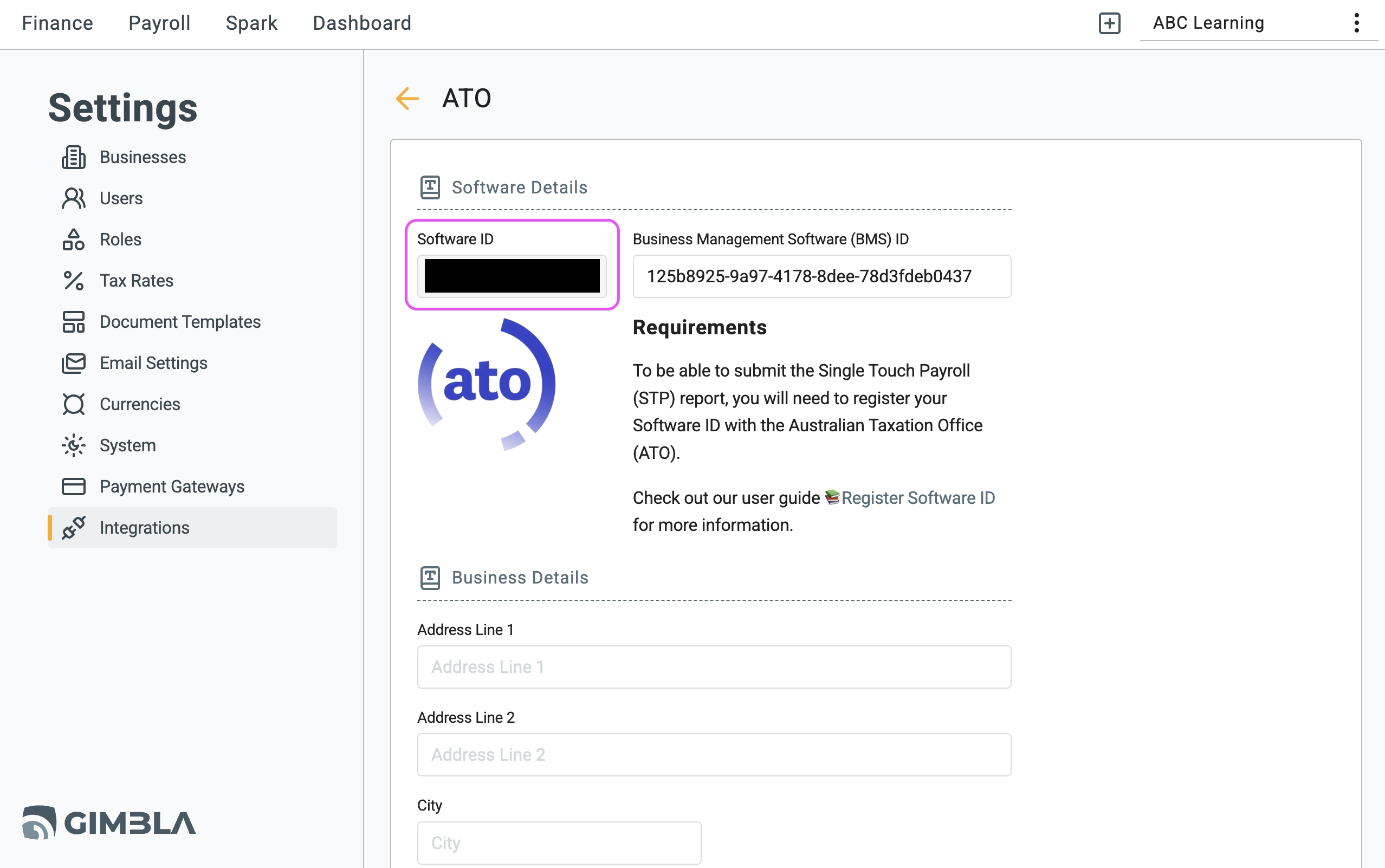This screenshot has width=1385, height=868.
Task: Click the Businesses building icon
Action: 74,157
